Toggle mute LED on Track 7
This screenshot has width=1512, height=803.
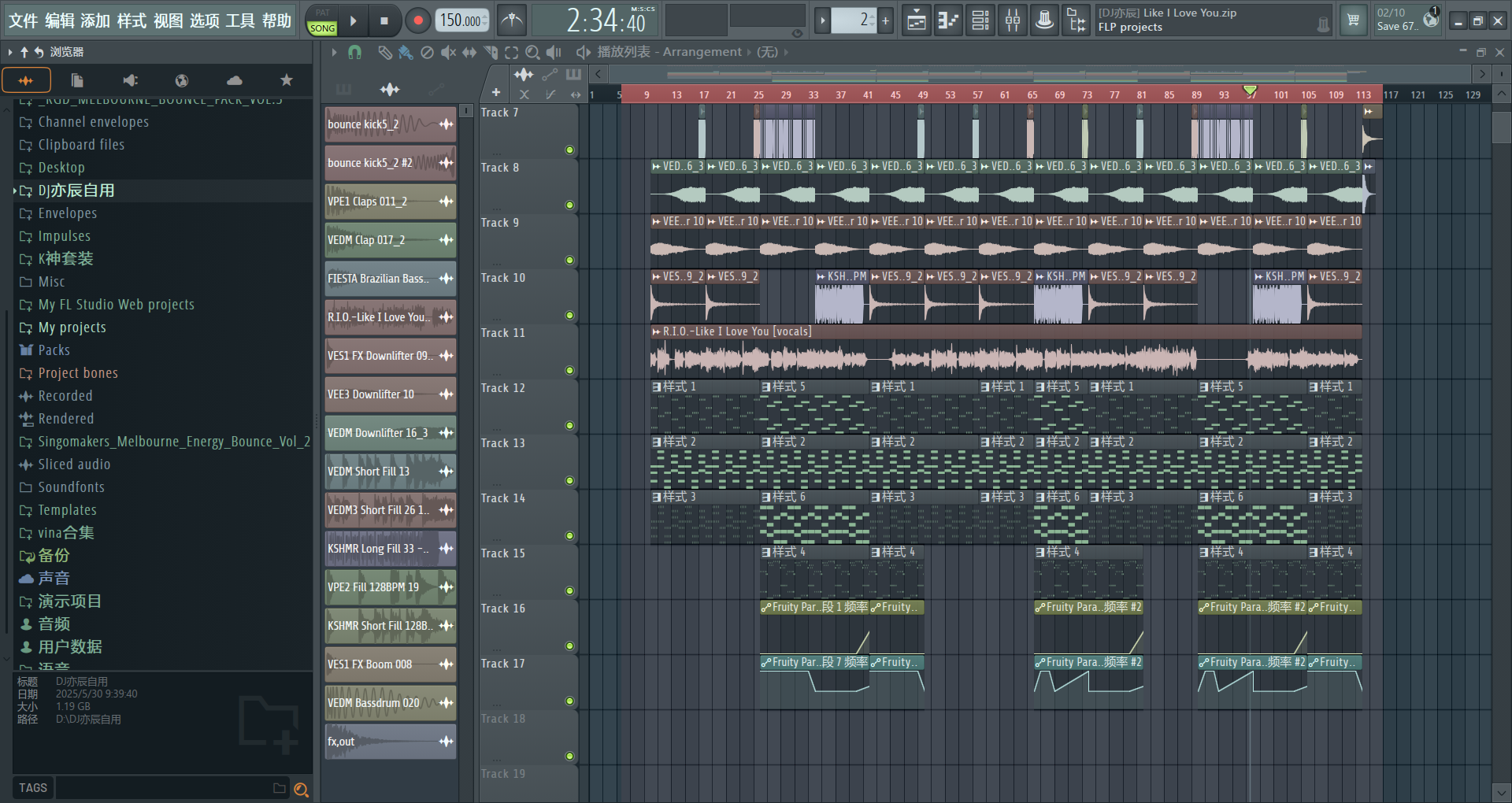click(x=569, y=150)
